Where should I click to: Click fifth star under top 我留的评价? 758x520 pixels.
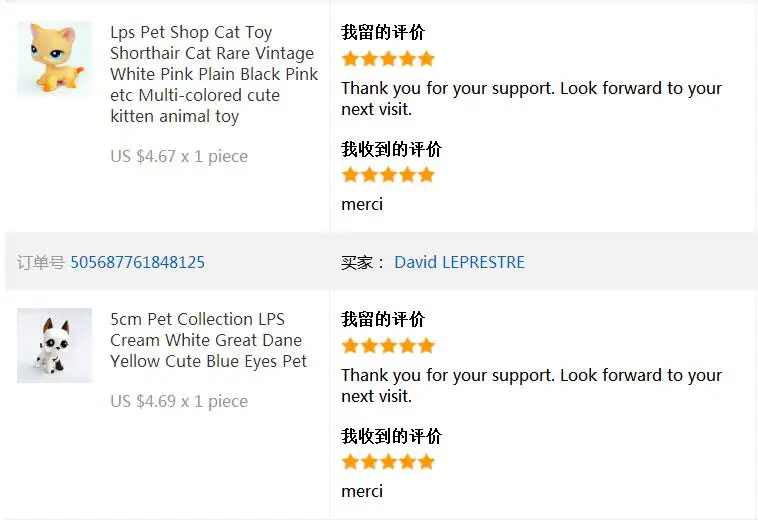(426, 59)
